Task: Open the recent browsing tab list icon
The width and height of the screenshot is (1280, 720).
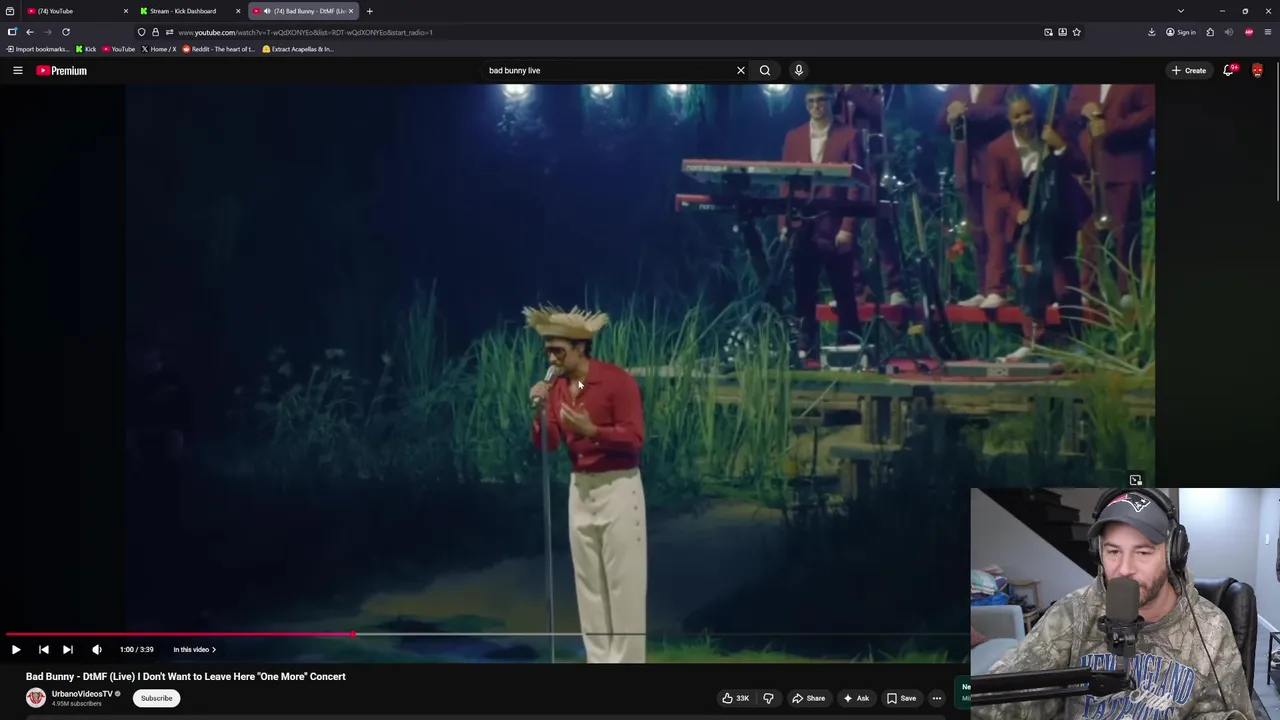Action: point(10,11)
